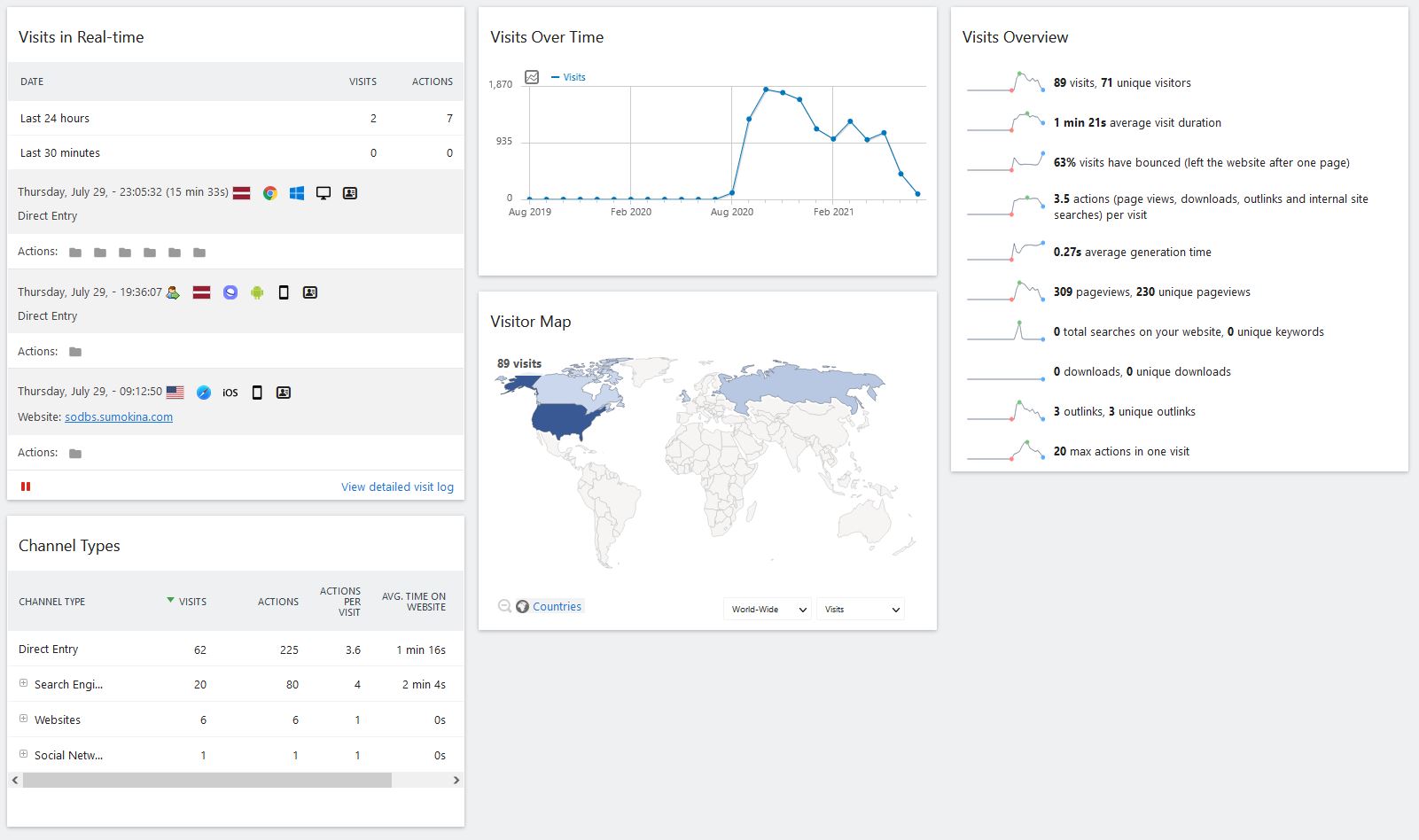Click the sparkline for total searches
The width and height of the screenshot is (1419, 840).
point(1006,331)
